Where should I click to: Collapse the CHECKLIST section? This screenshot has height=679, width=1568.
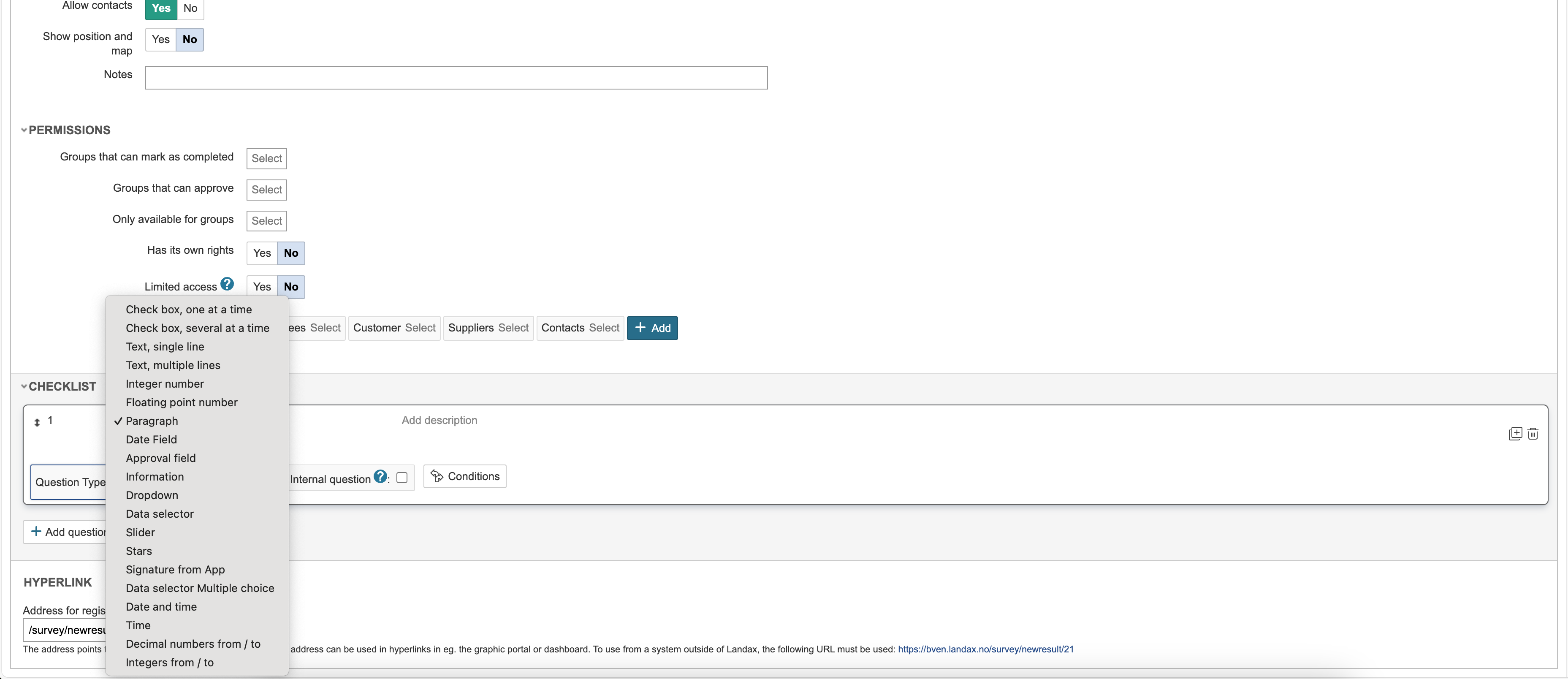[x=24, y=387]
